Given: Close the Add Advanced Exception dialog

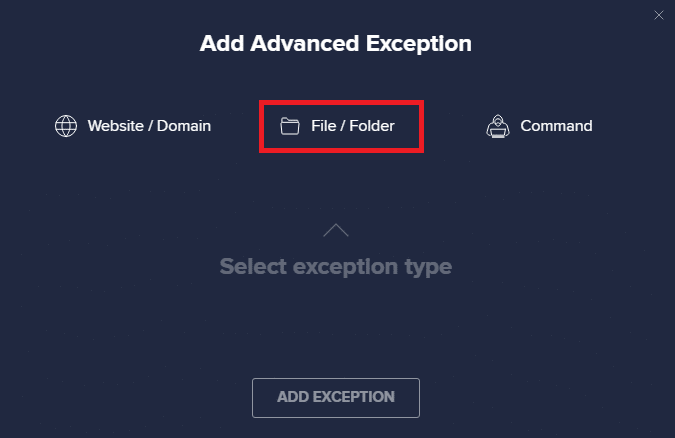Looking at the screenshot, I should coord(659,15).
